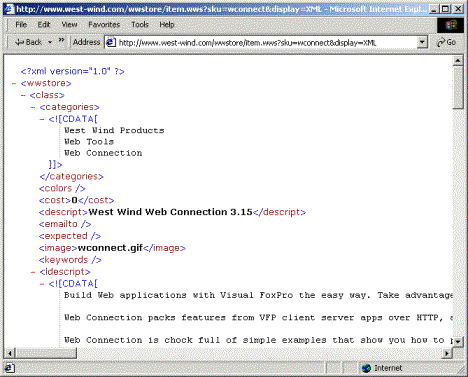Open the File menu
This screenshot has height=377, width=468.
[x=21, y=25]
